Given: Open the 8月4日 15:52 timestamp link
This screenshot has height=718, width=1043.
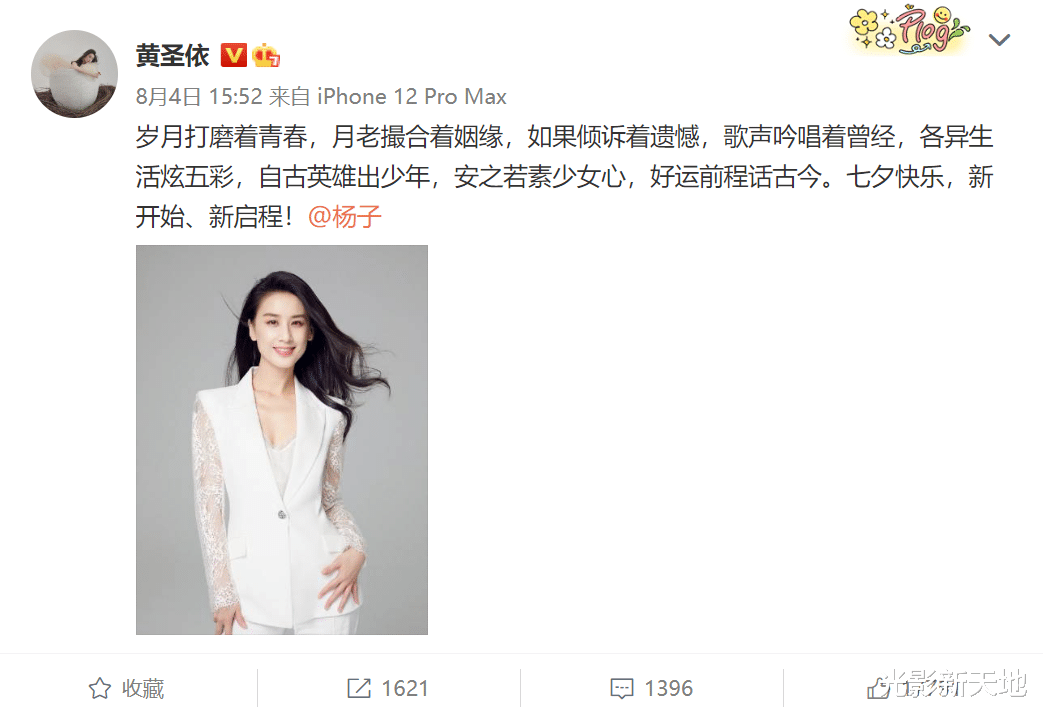Looking at the screenshot, I should click(199, 96).
